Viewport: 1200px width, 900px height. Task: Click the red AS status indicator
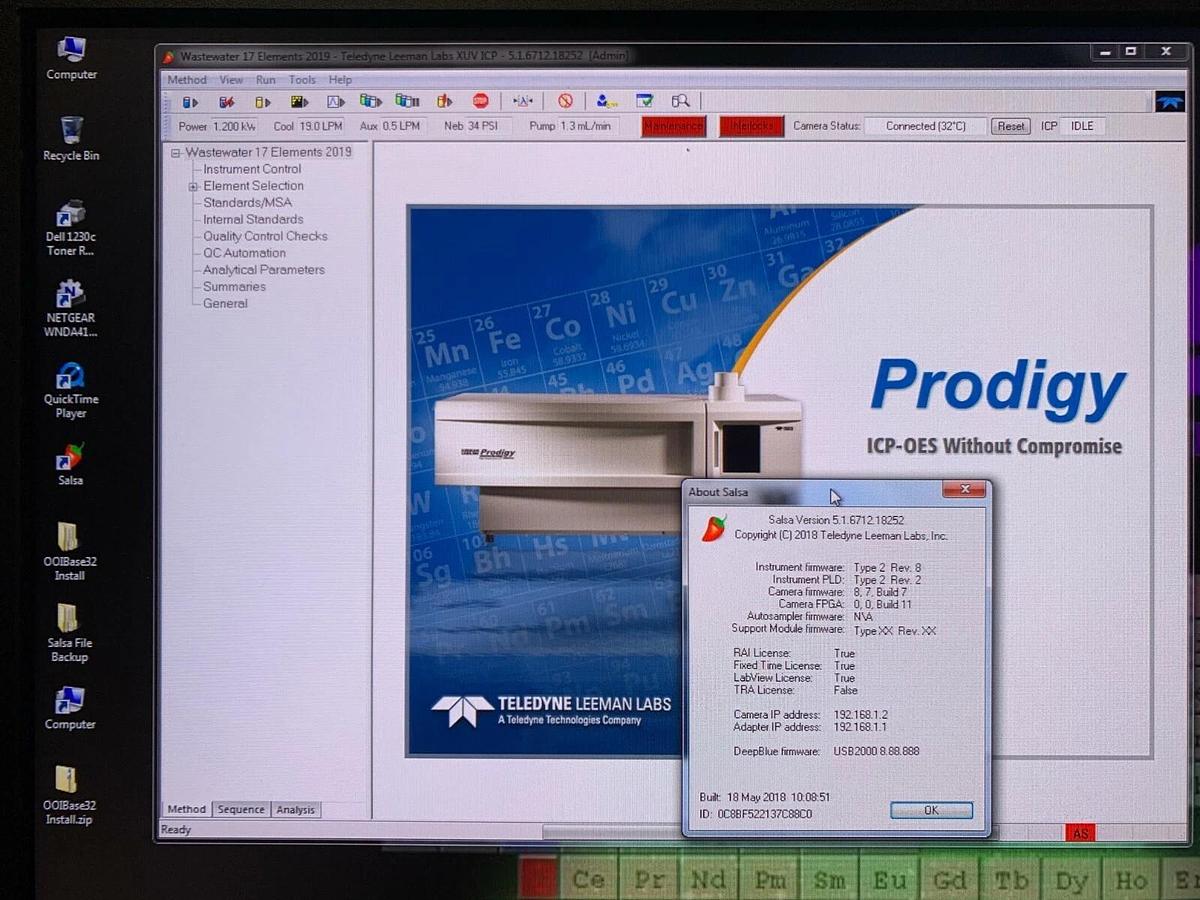1080,833
